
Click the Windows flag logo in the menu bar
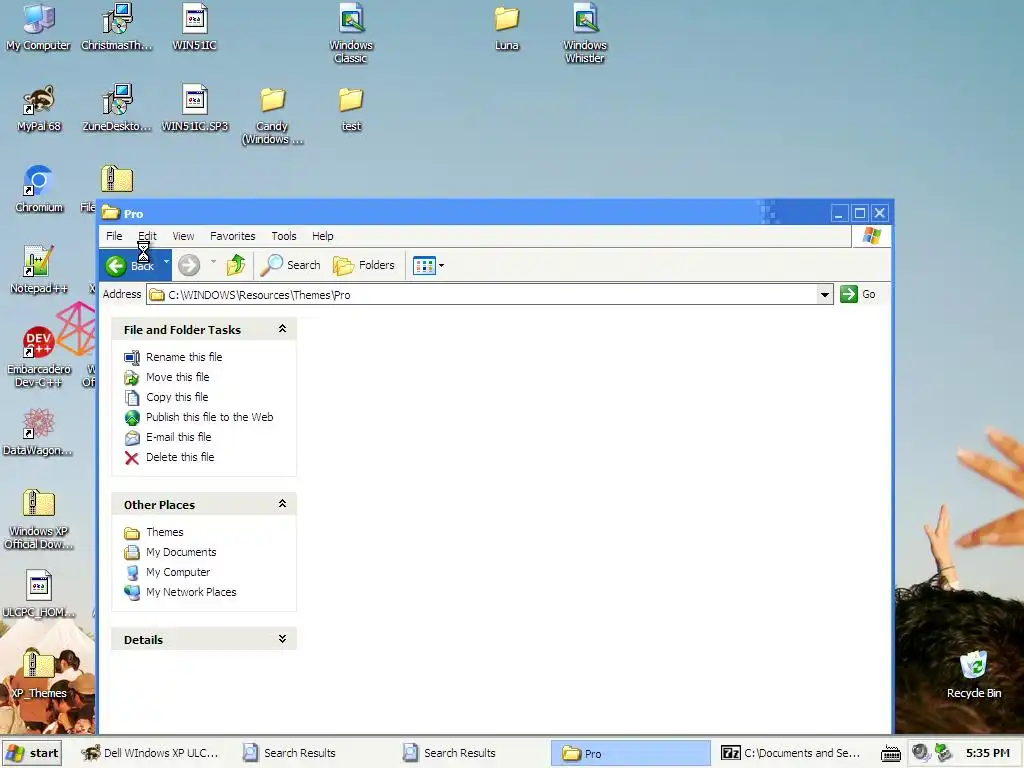[x=871, y=236]
